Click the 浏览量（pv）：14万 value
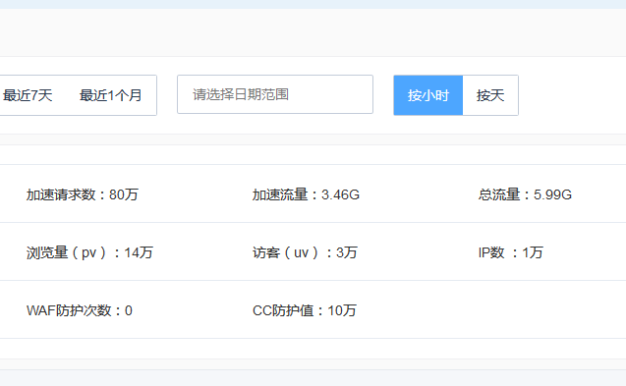626x386 pixels. (90, 253)
